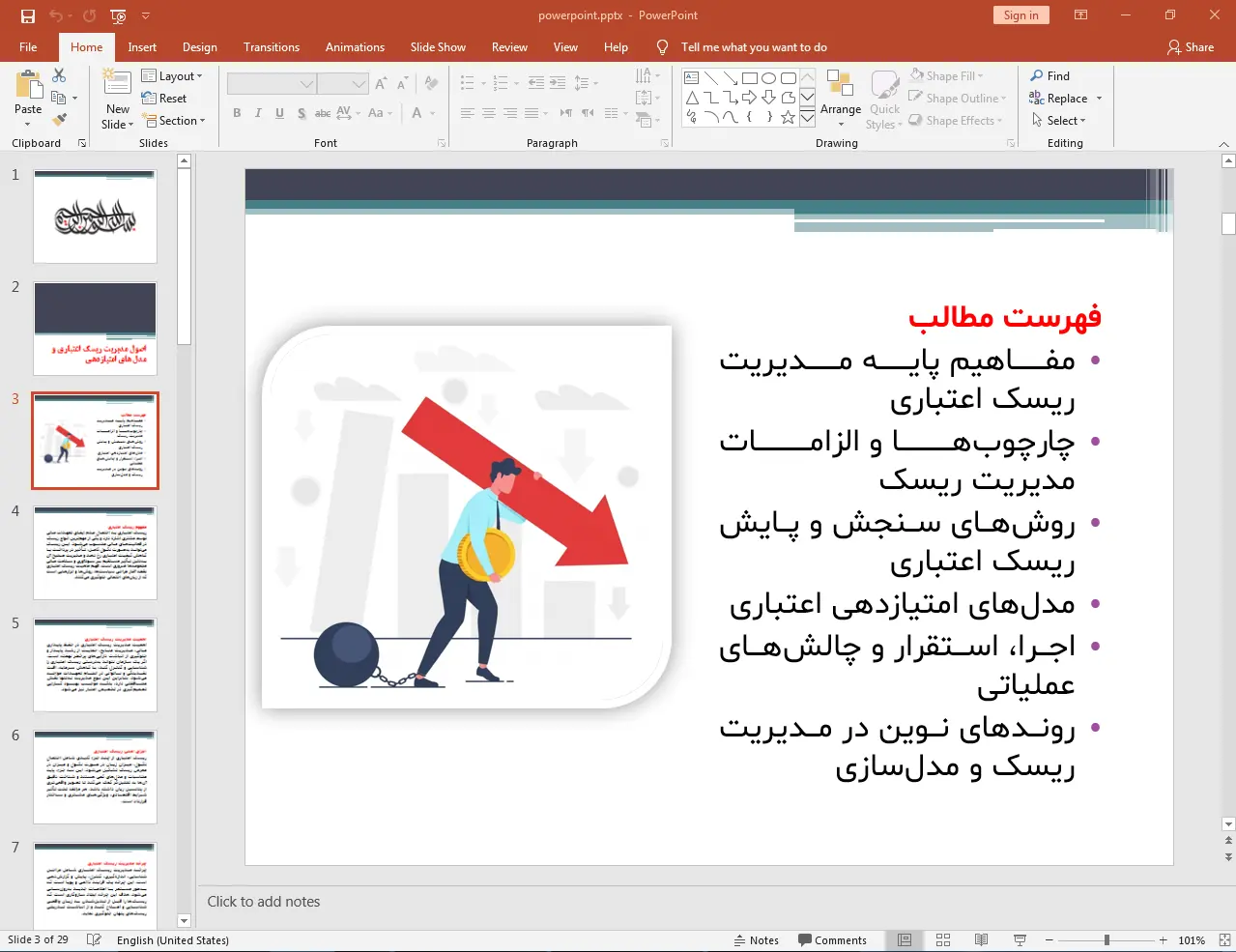Click the Paste clipboard icon
The height and width of the screenshot is (952, 1236).
point(28,86)
